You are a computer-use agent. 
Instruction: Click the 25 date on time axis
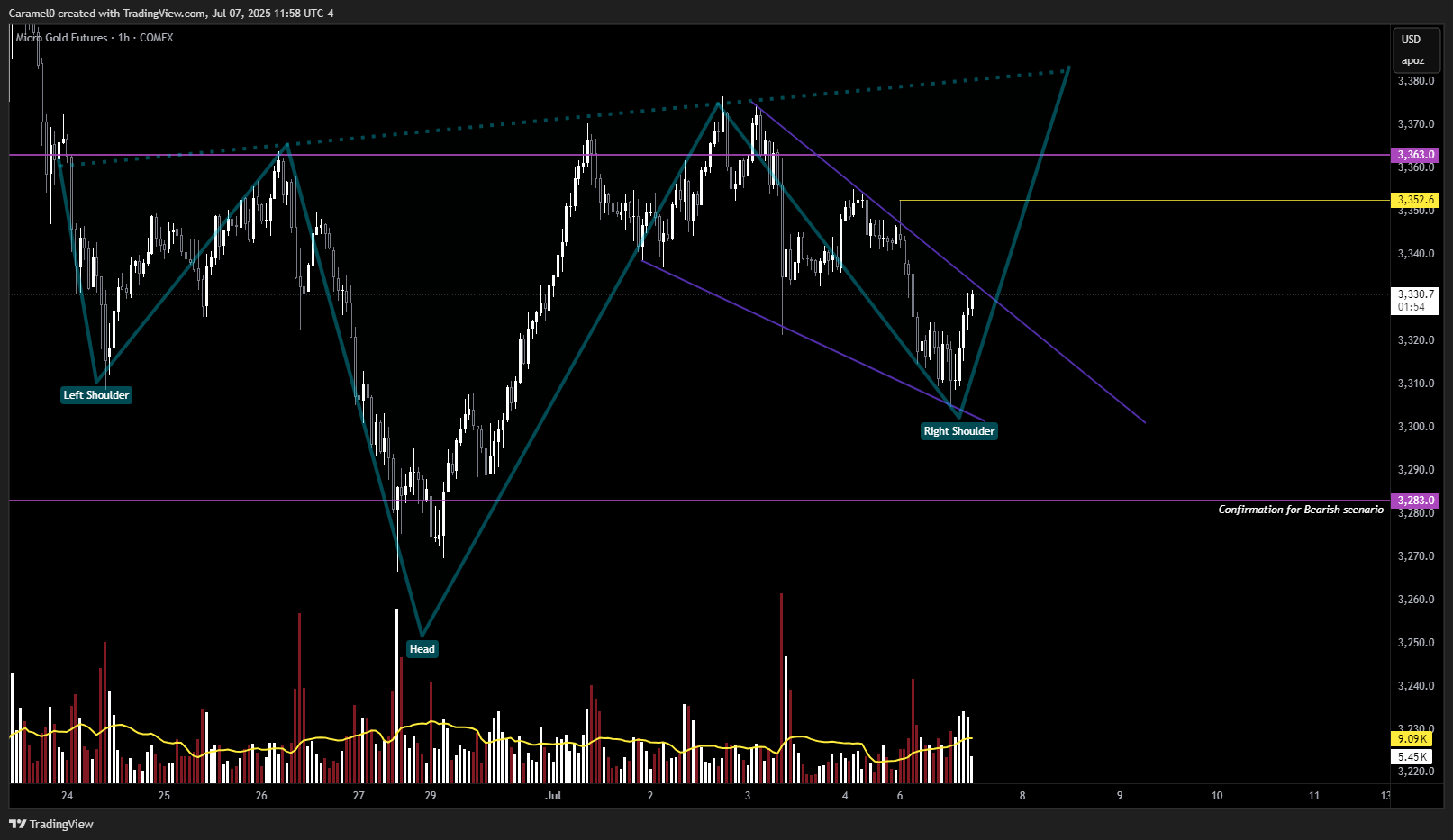pyautogui.click(x=164, y=796)
